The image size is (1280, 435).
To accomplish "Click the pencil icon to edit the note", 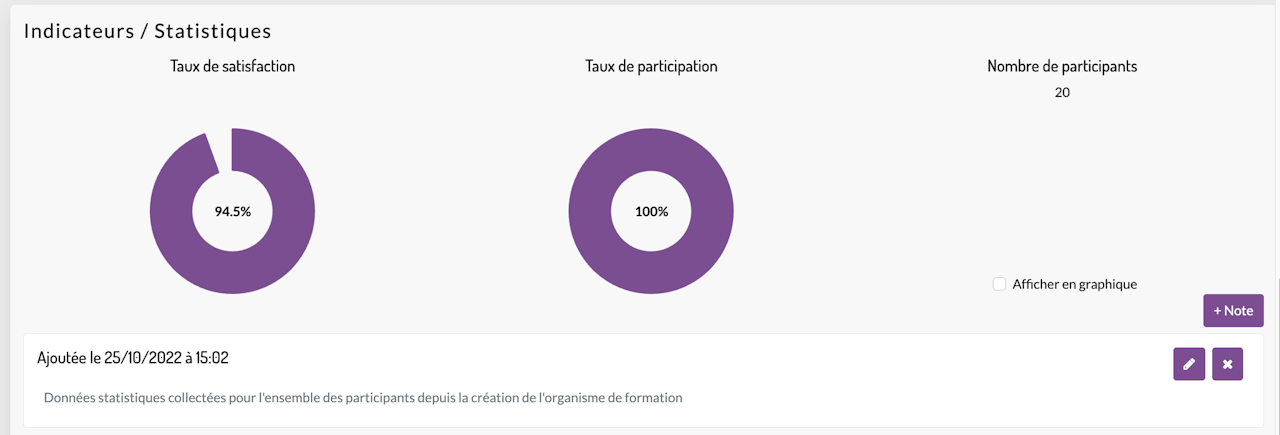I will (1189, 364).
